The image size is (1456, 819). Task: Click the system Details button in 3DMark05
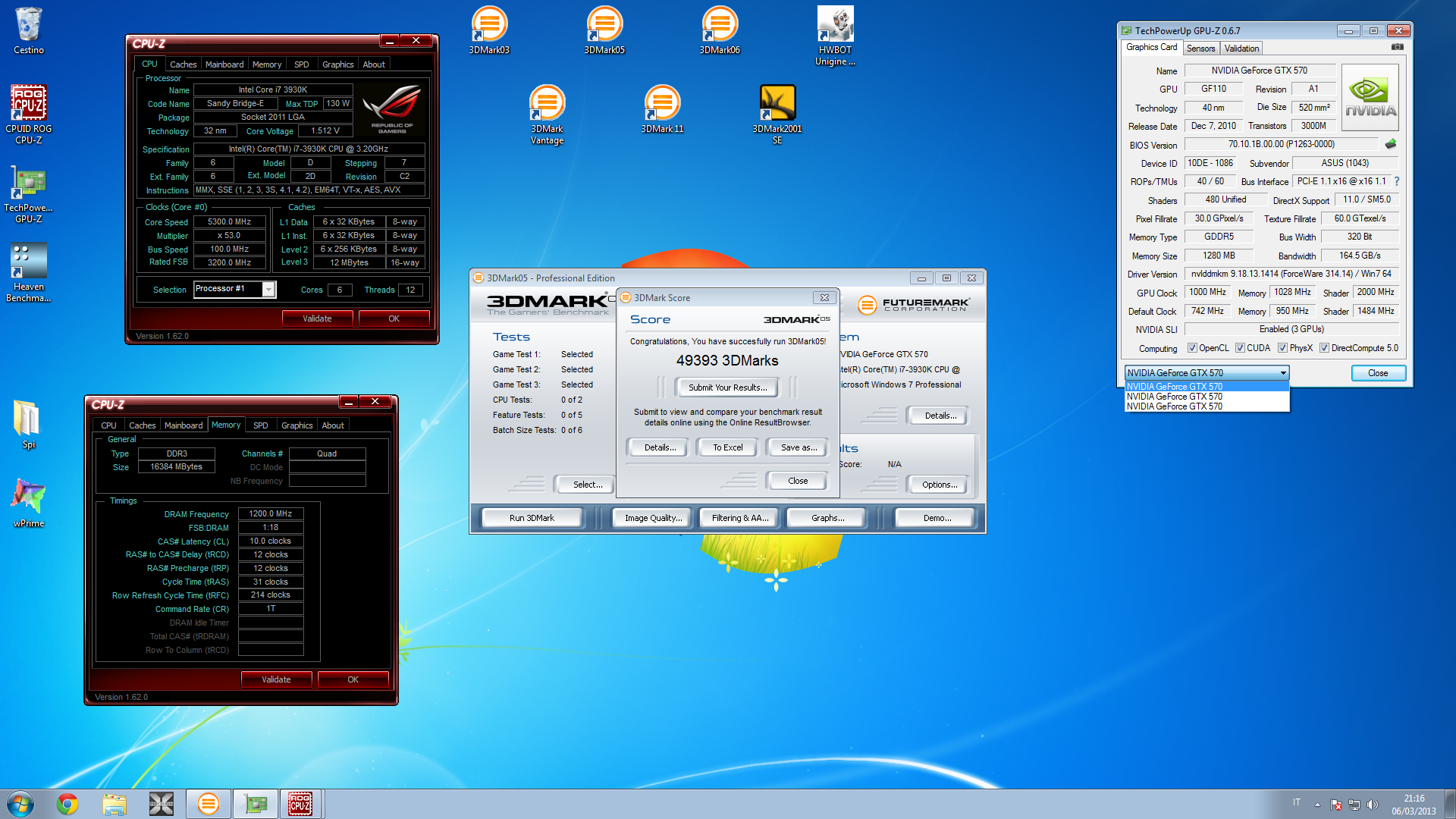click(x=940, y=416)
